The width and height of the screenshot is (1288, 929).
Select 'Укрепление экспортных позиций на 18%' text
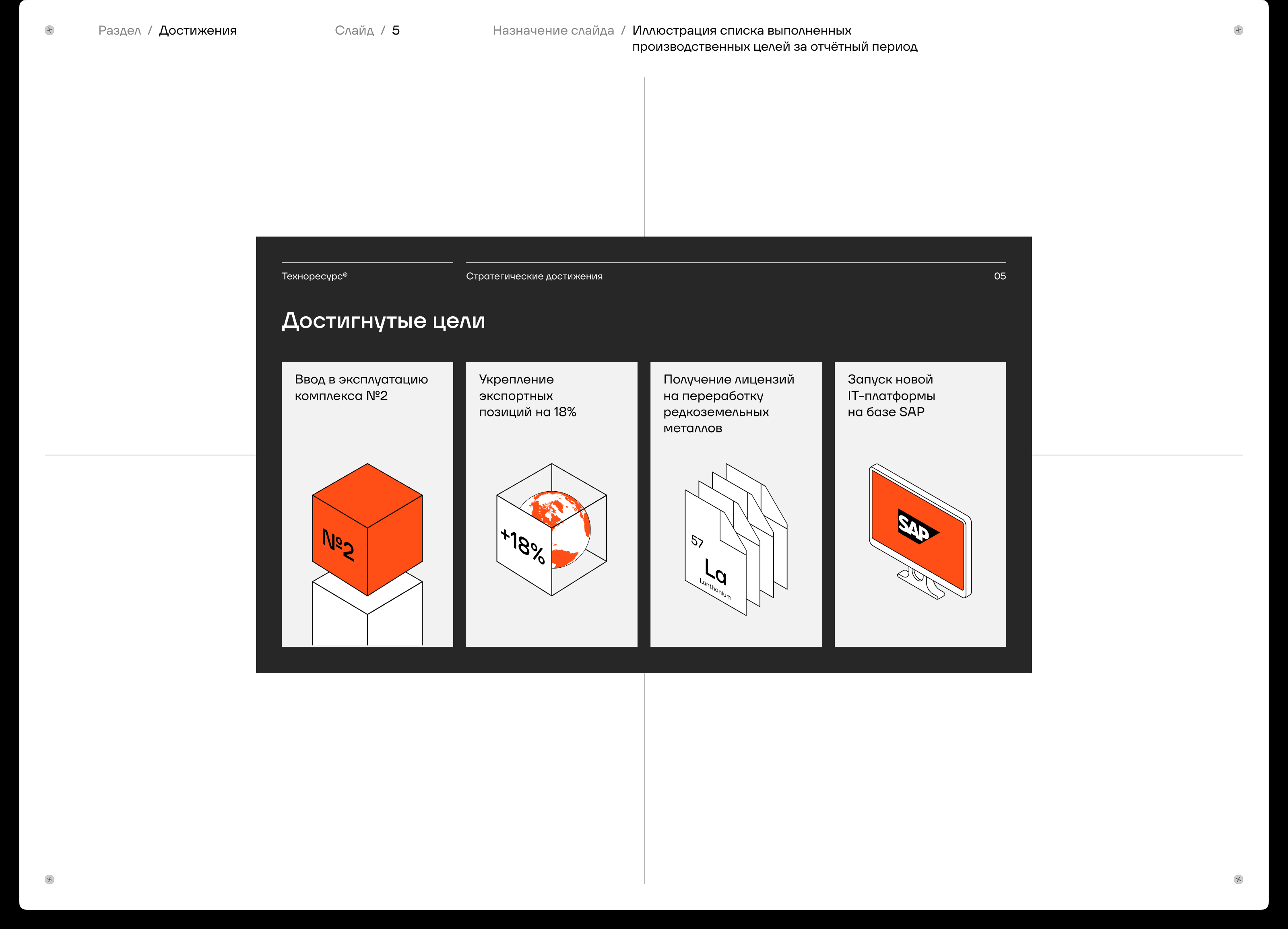pos(527,395)
